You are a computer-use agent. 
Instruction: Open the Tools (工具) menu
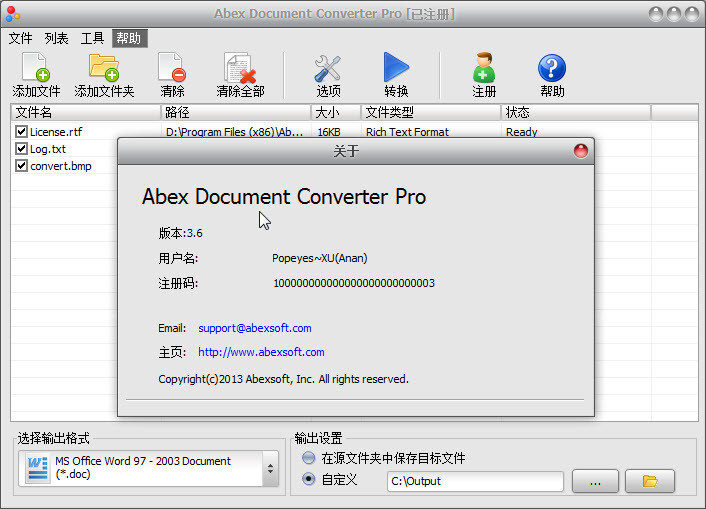pos(92,38)
